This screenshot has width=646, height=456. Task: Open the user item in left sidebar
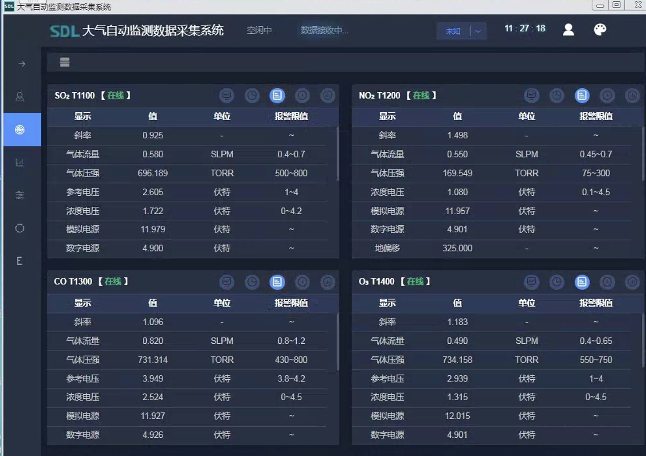(x=20, y=97)
